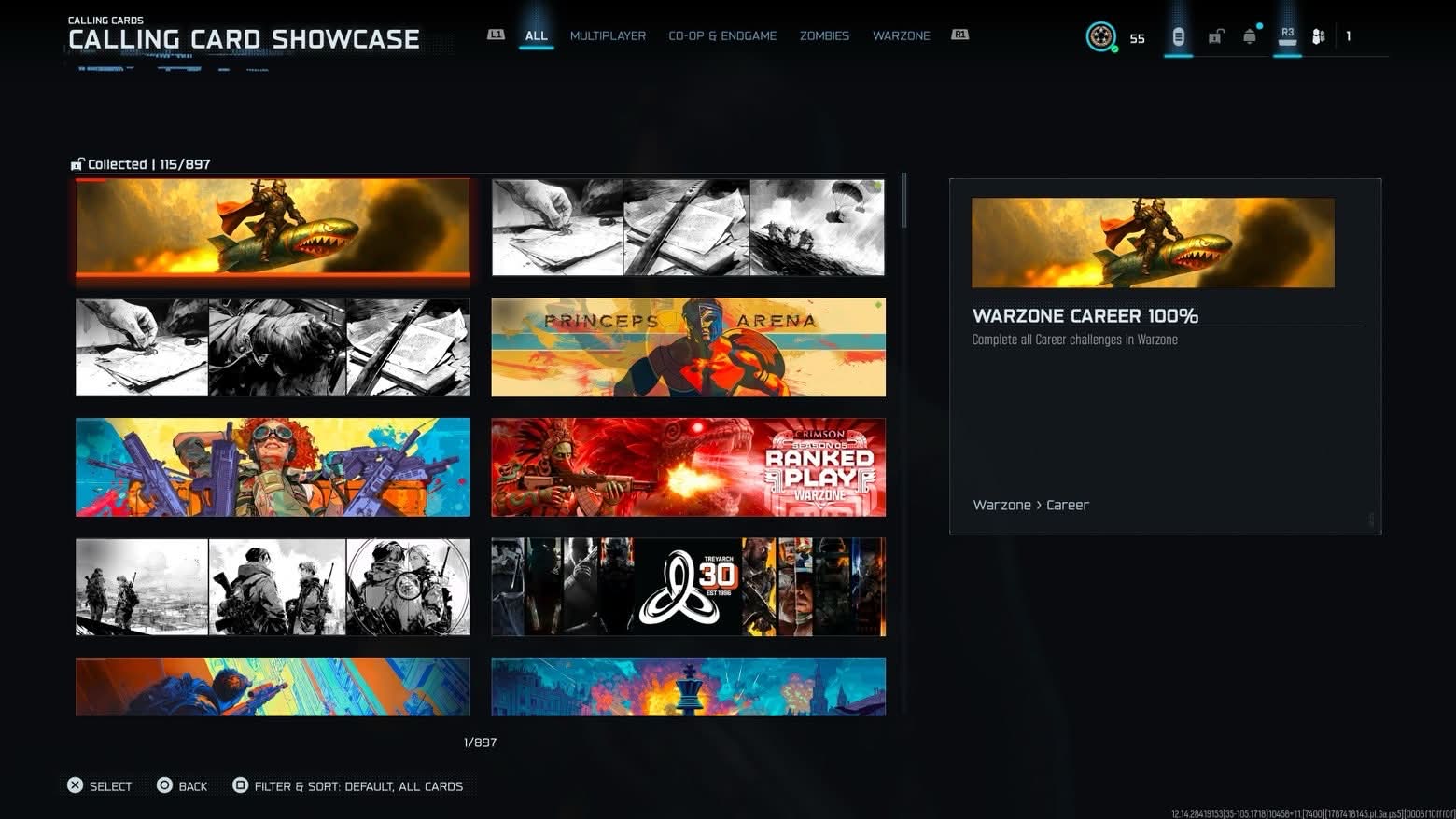Select the Crimson Ranked Play Warzone card

point(688,466)
